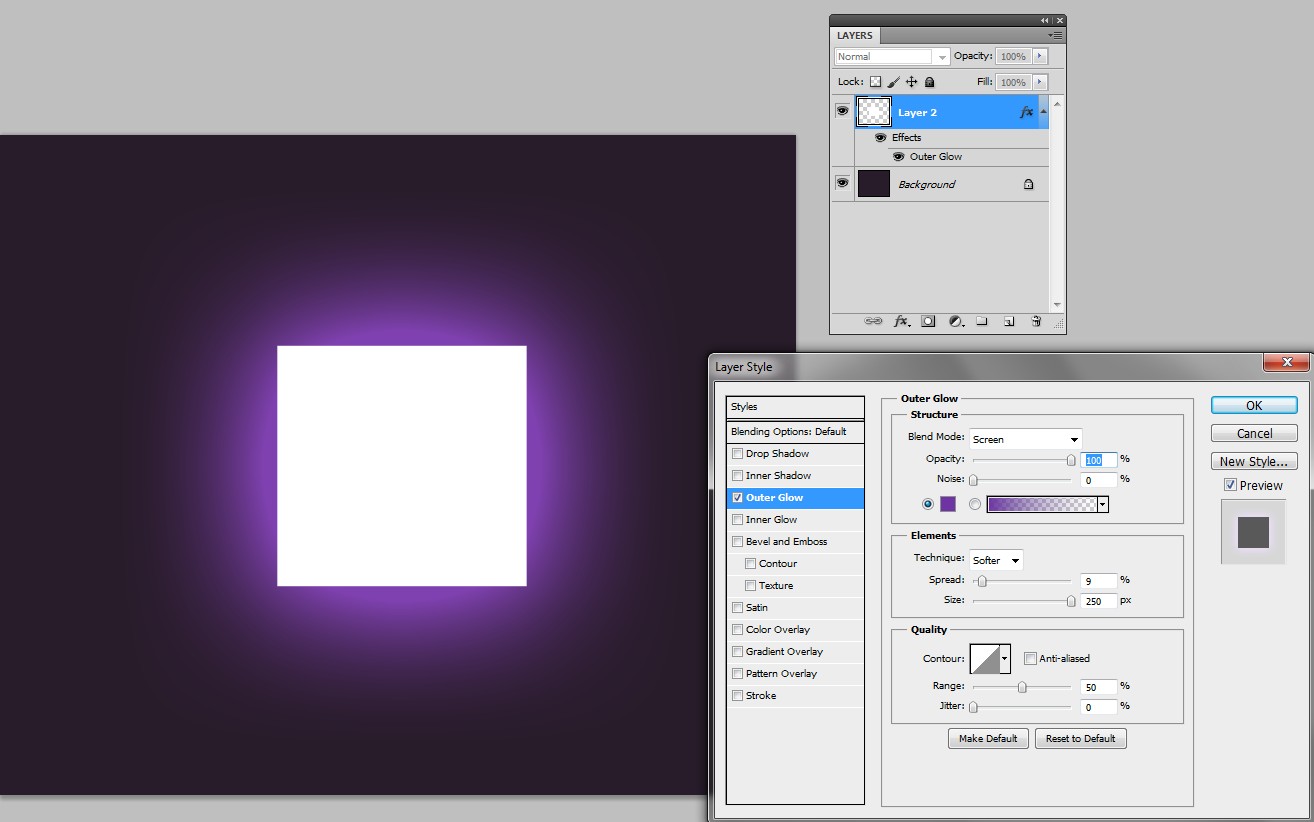Click the lock icon on Background layer

(1028, 184)
